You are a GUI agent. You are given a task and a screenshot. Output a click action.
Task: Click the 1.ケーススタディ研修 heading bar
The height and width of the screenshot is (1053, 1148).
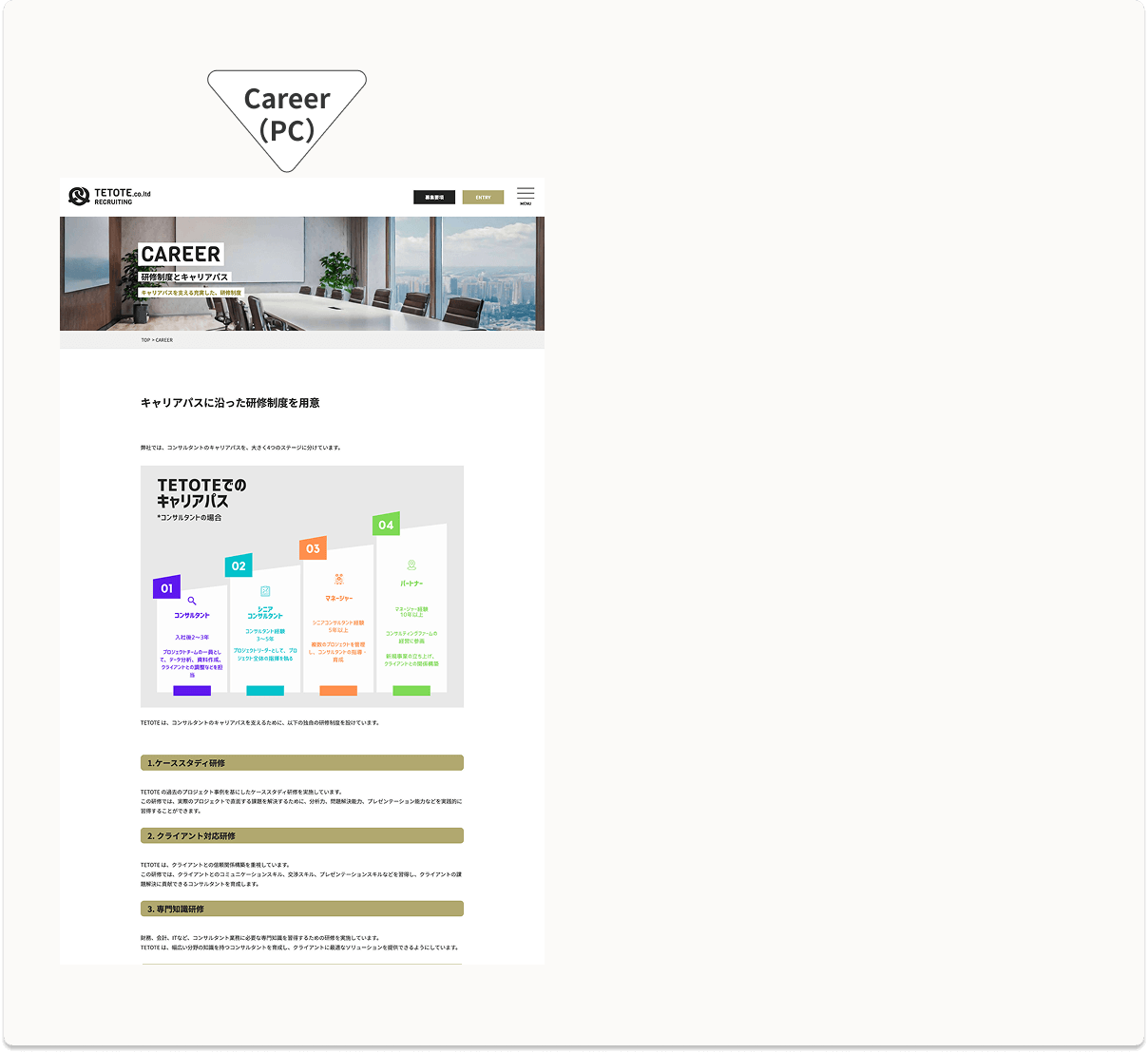click(301, 763)
